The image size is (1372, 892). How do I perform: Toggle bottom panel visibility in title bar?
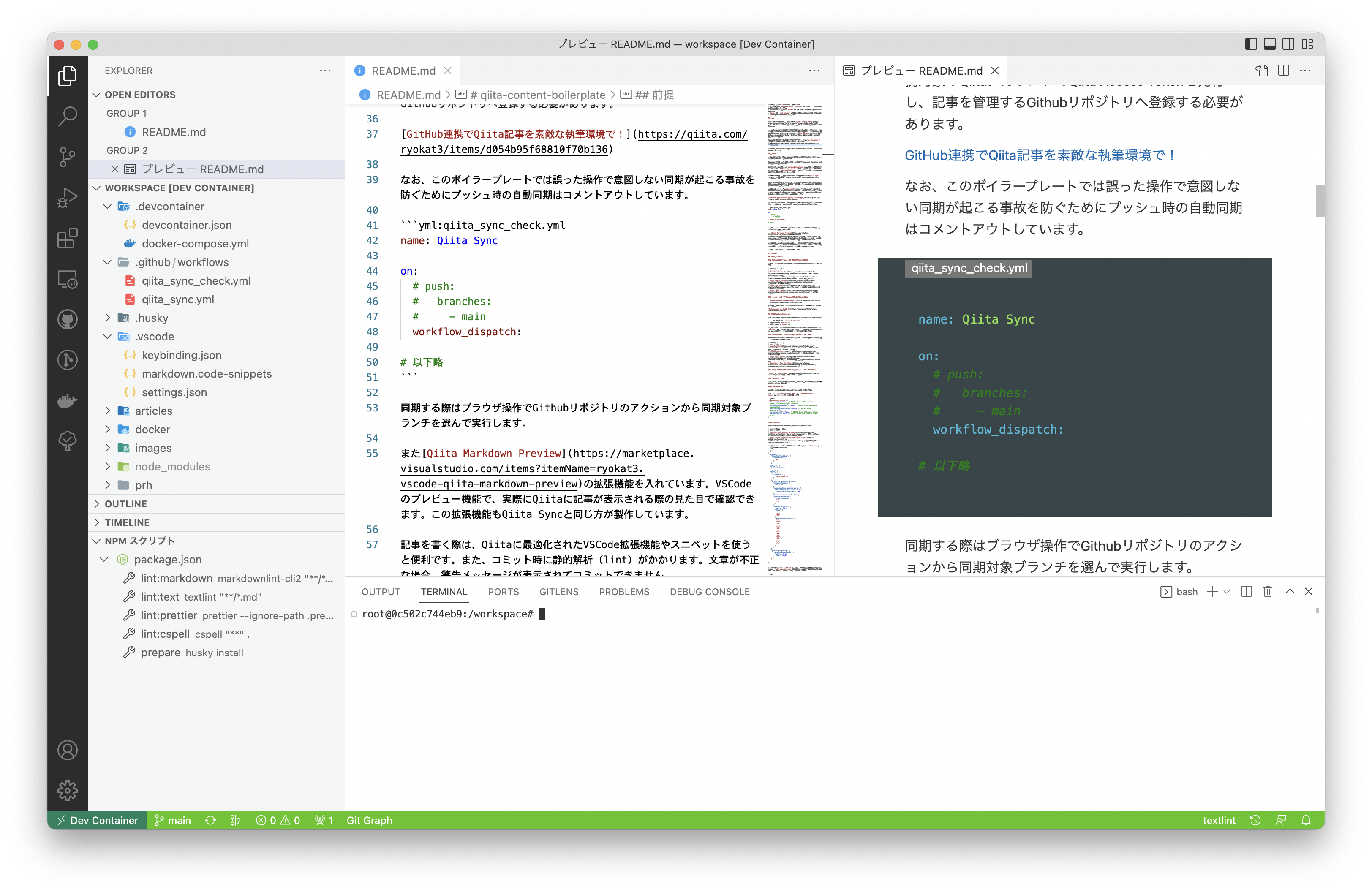pyautogui.click(x=1269, y=44)
